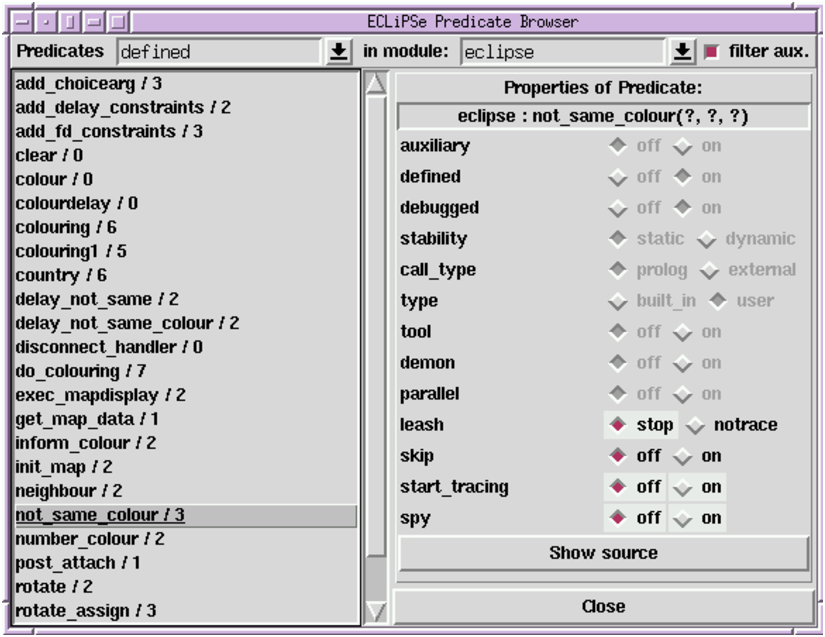The image size is (825, 637).
Task: Pick the neighbour / 2 predicate
Action: click(69, 491)
